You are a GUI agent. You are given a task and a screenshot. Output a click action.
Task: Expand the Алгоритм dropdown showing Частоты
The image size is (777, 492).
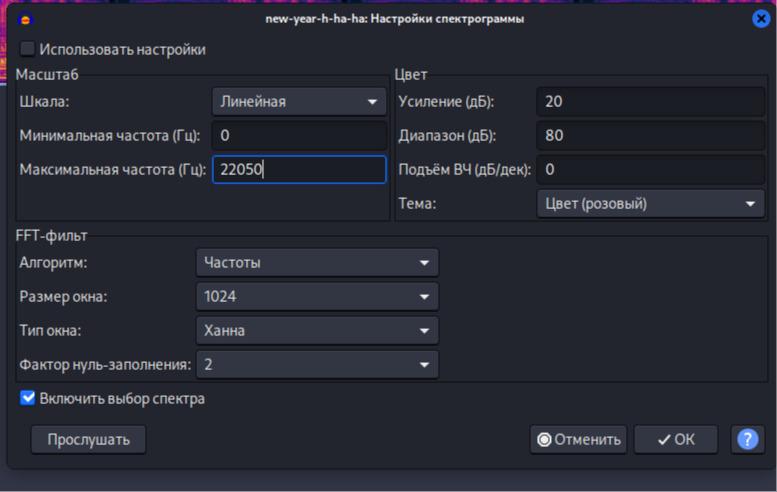(317, 263)
